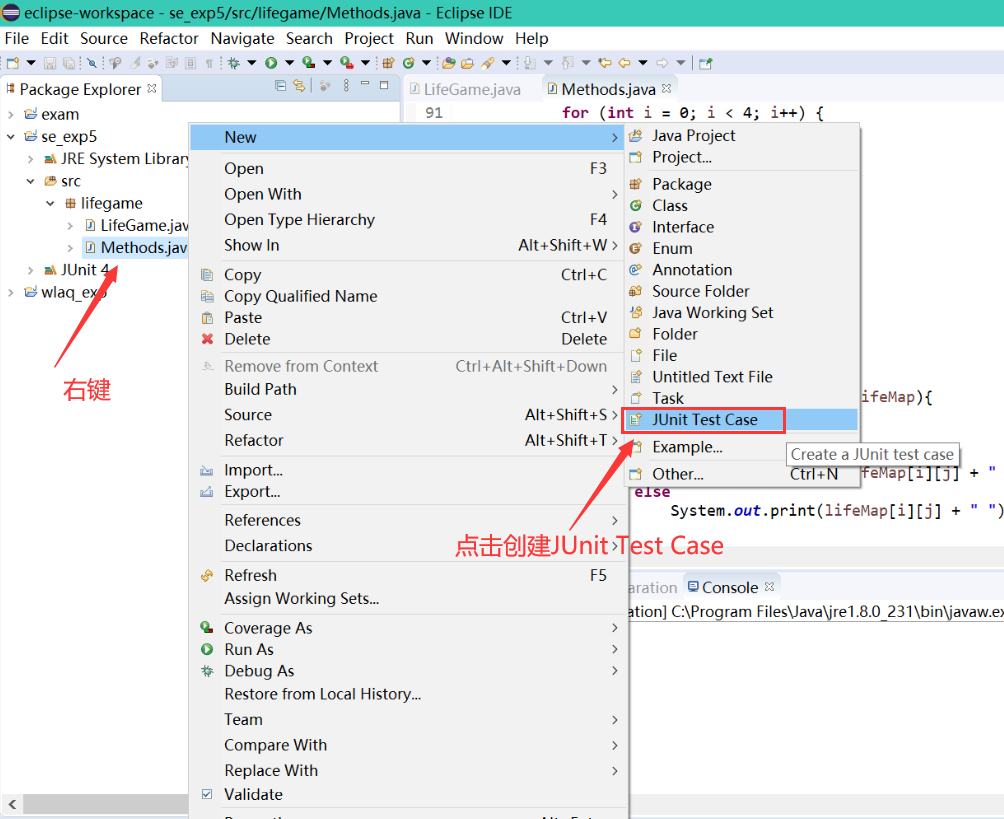The image size is (1004, 819).
Task: Open the Navigate menu
Action: [x=243, y=38]
